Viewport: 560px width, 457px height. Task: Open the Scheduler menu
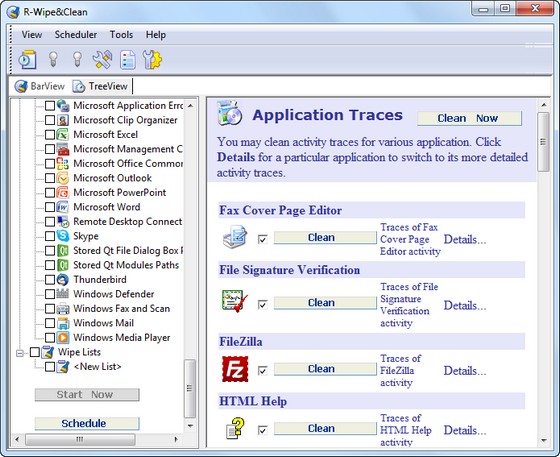point(76,35)
